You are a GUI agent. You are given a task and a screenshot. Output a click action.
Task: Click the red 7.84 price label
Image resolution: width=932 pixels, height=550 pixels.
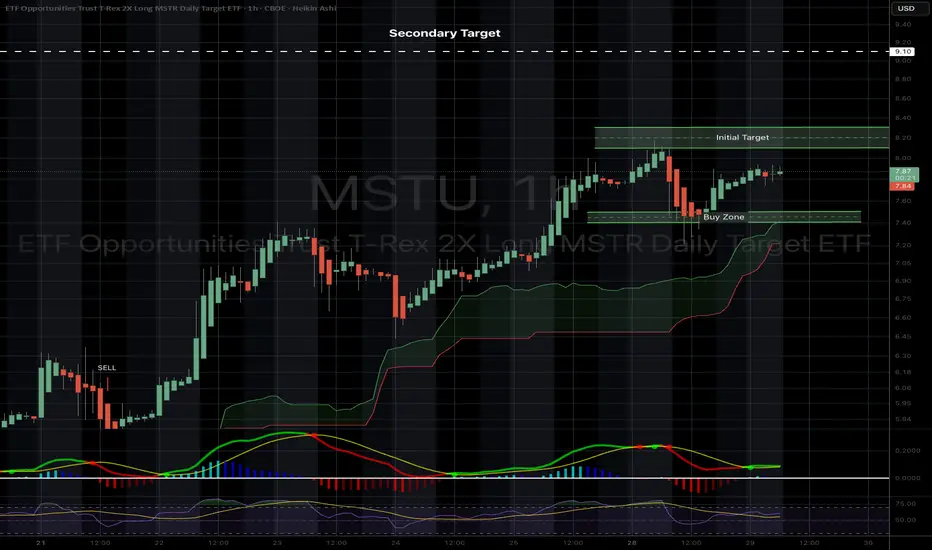tap(903, 187)
